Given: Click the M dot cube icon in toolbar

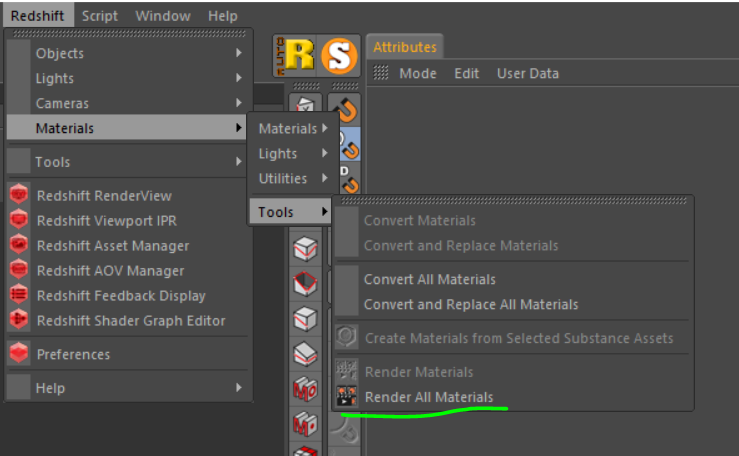Looking at the screenshot, I should point(305,424).
